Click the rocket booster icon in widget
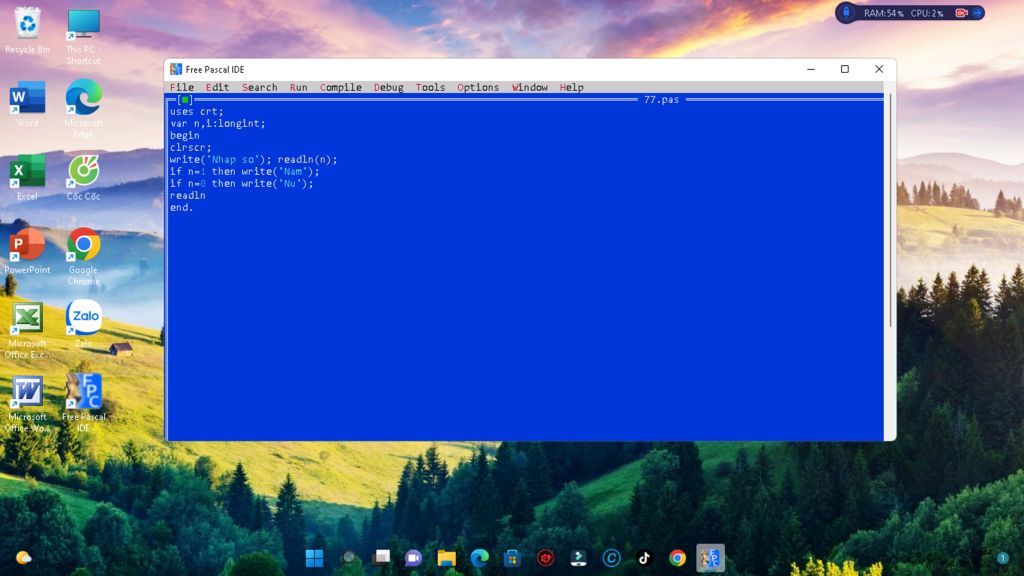This screenshot has width=1024, height=576. (846, 12)
